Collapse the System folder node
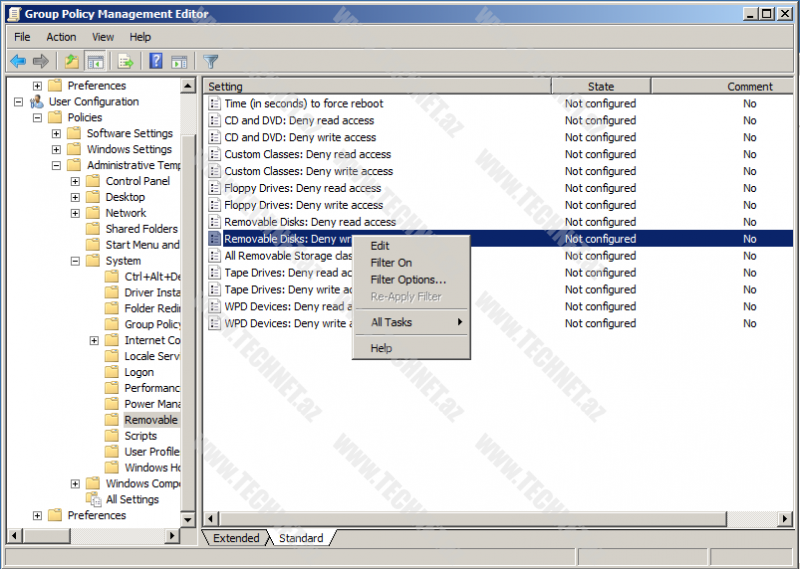Image resolution: width=800 pixels, height=569 pixels. (x=76, y=261)
